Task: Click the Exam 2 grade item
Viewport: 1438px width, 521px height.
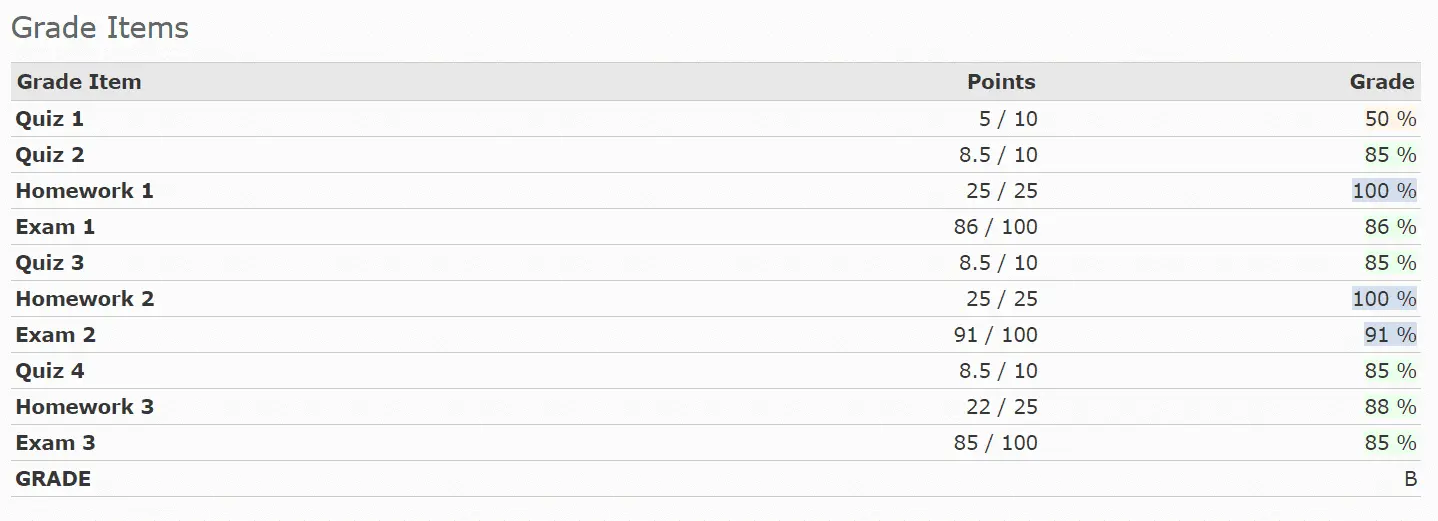Action: coord(55,335)
